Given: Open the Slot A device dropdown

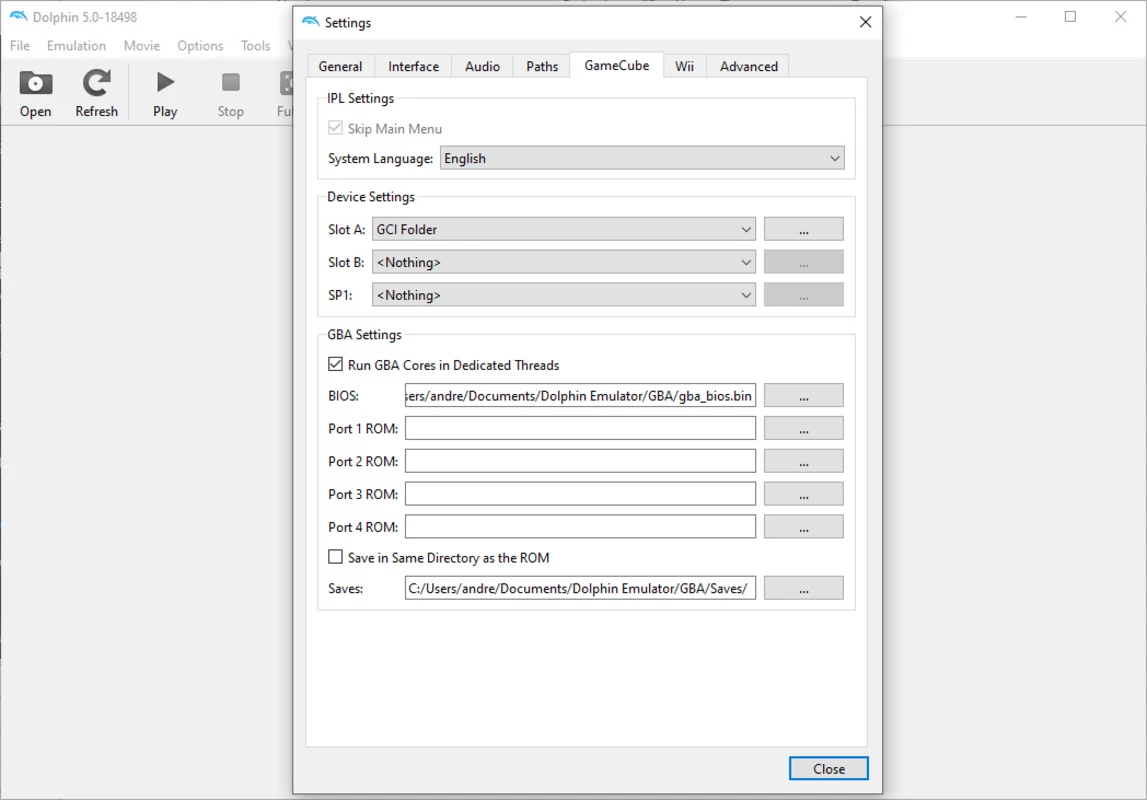Looking at the screenshot, I should click(x=564, y=230).
